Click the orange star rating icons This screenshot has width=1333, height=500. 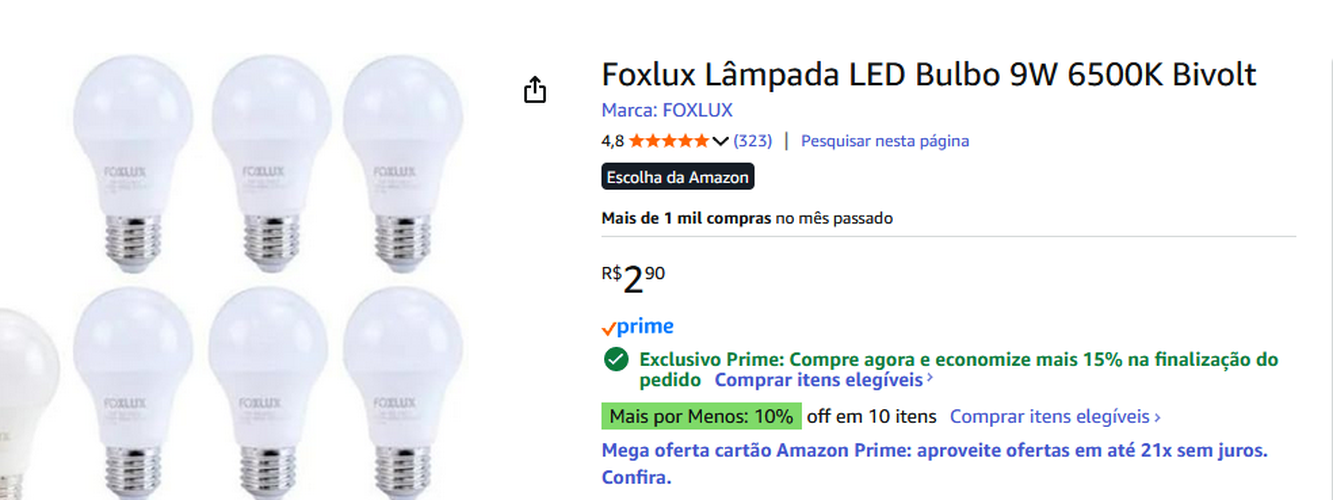pyautogui.click(x=669, y=141)
